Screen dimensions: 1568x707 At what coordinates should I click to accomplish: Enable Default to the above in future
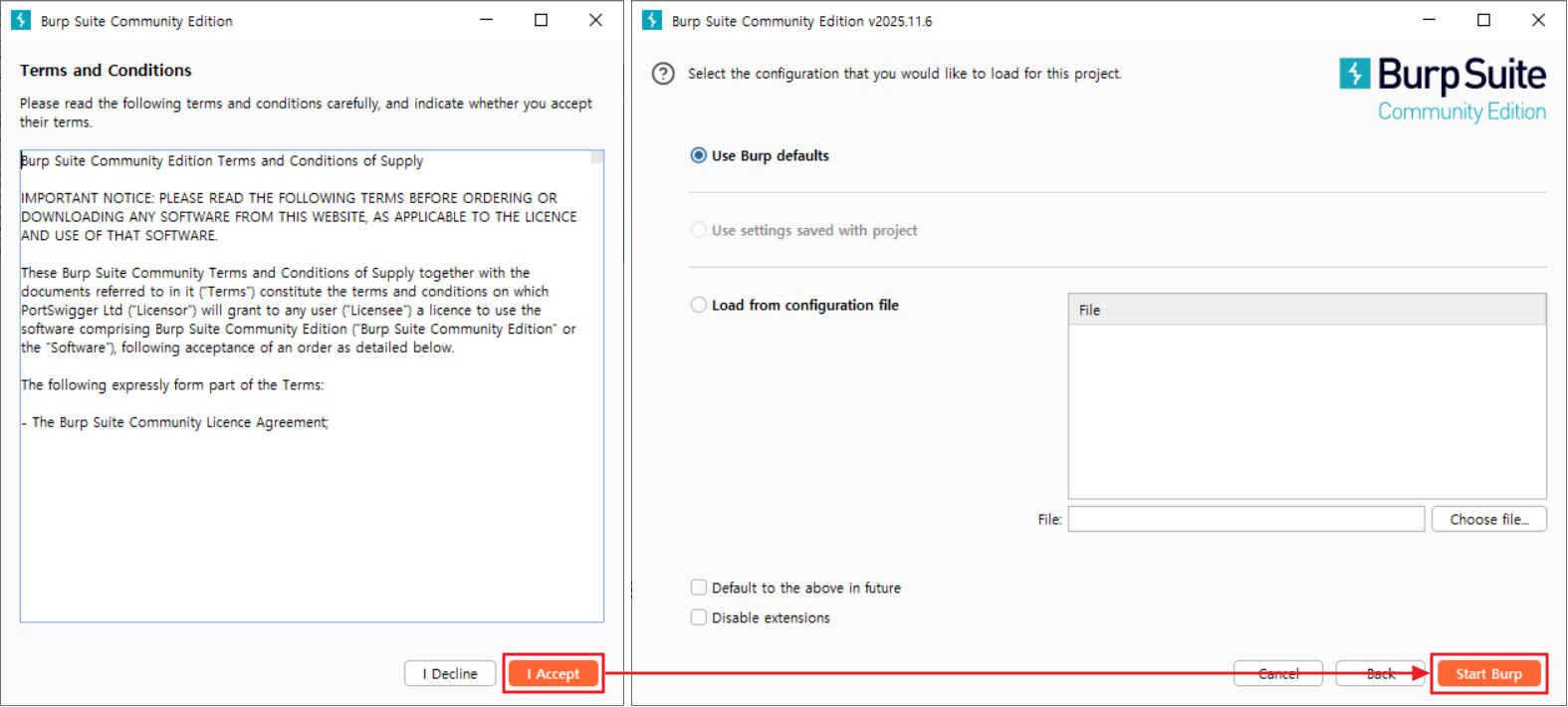tap(699, 588)
